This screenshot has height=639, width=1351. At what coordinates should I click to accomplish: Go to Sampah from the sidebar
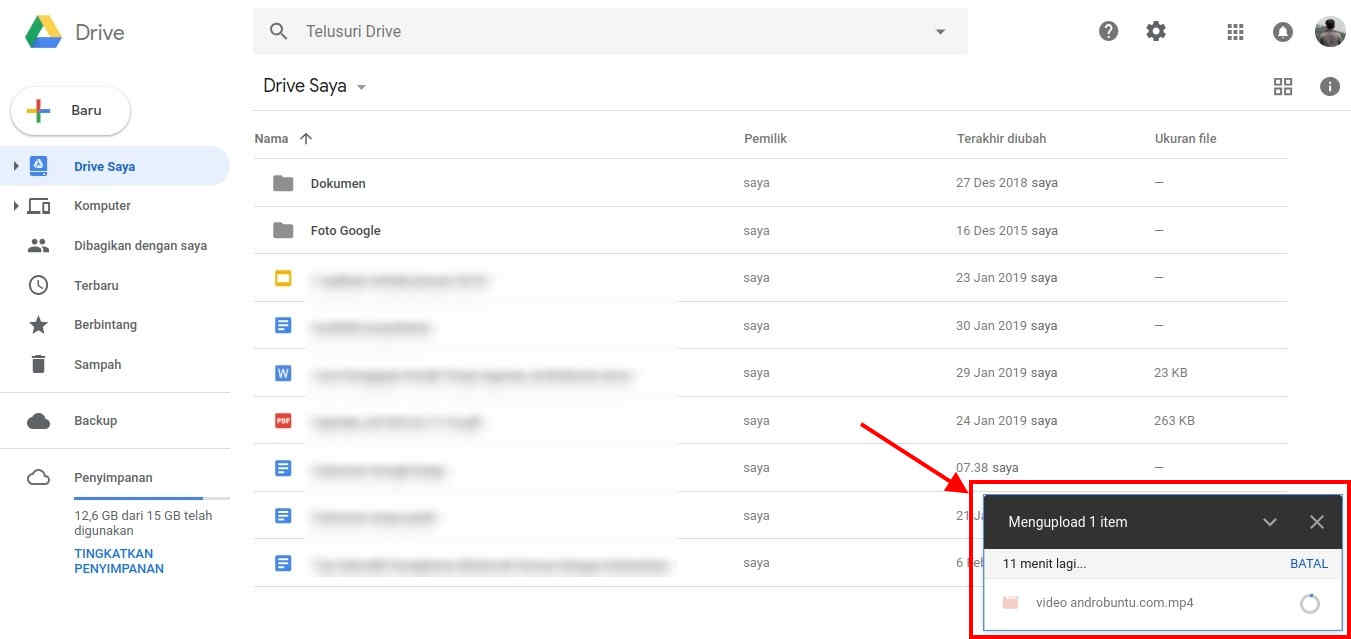pyautogui.click(x=97, y=364)
